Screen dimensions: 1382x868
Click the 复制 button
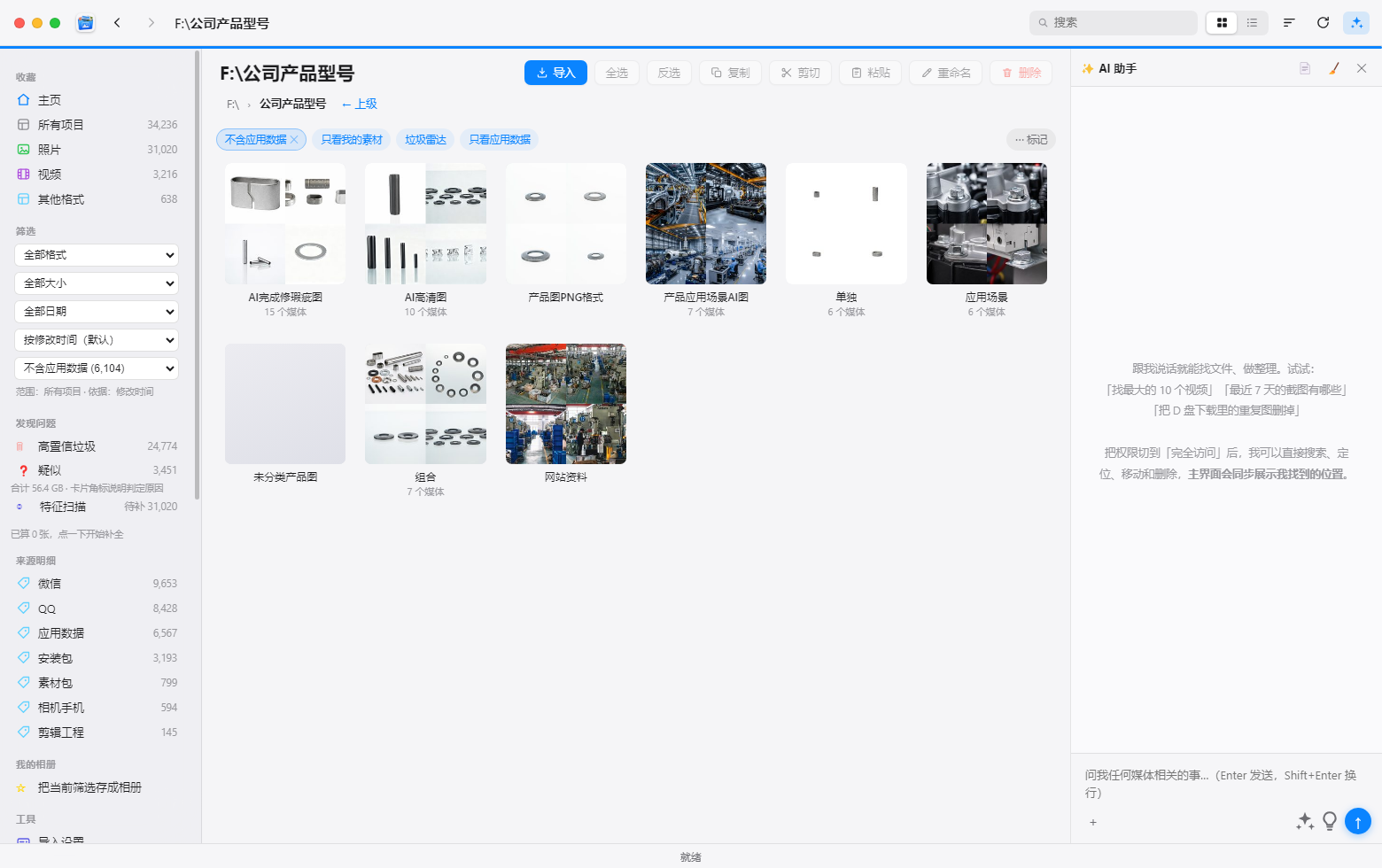pyautogui.click(x=730, y=73)
